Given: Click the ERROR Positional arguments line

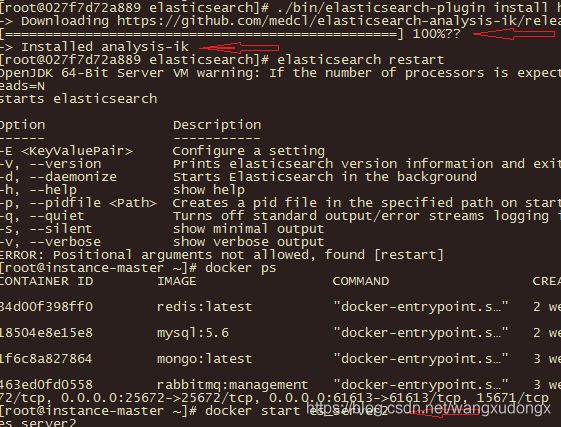Looking at the screenshot, I should pyautogui.click(x=221, y=255).
